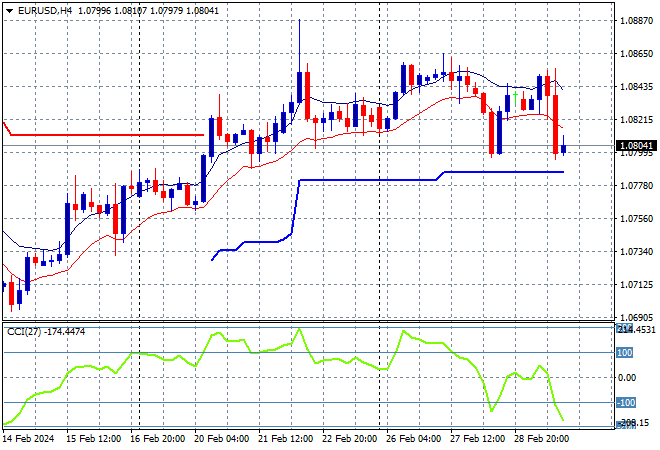Click the 1.08870 price axis label

click(x=637, y=20)
